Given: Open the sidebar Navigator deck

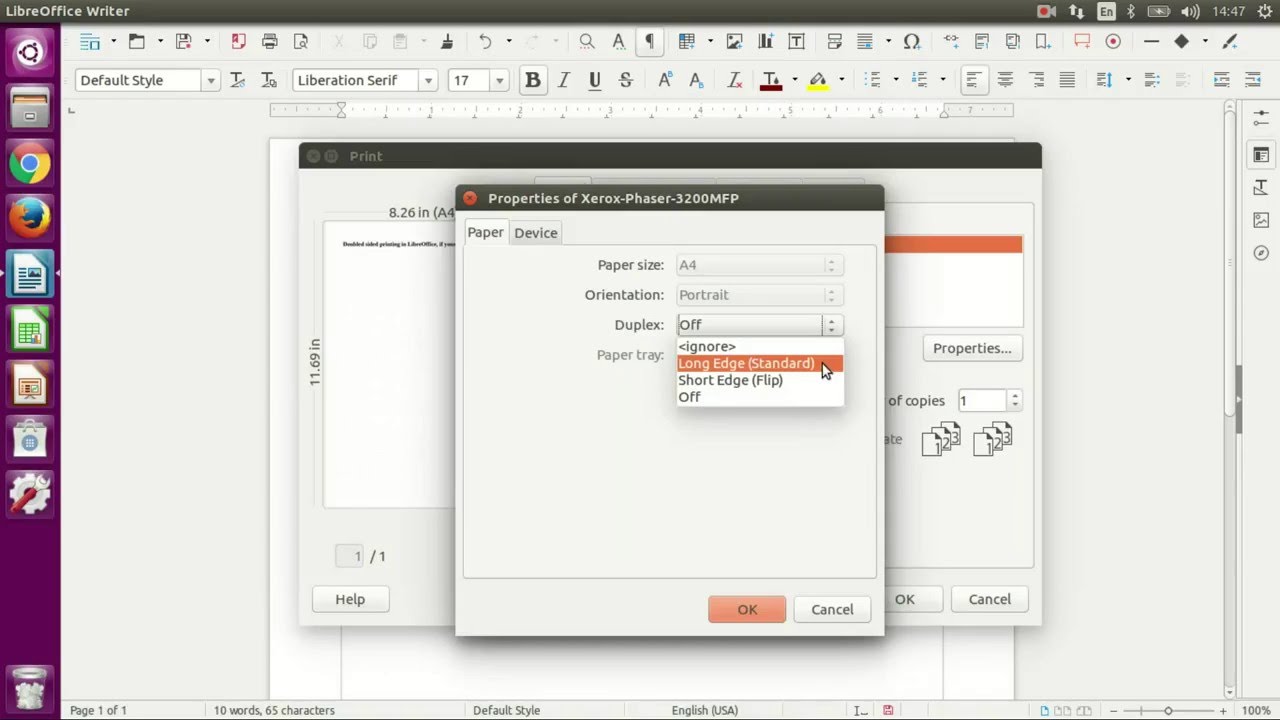Looking at the screenshot, I should click(x=1261, y=253).
